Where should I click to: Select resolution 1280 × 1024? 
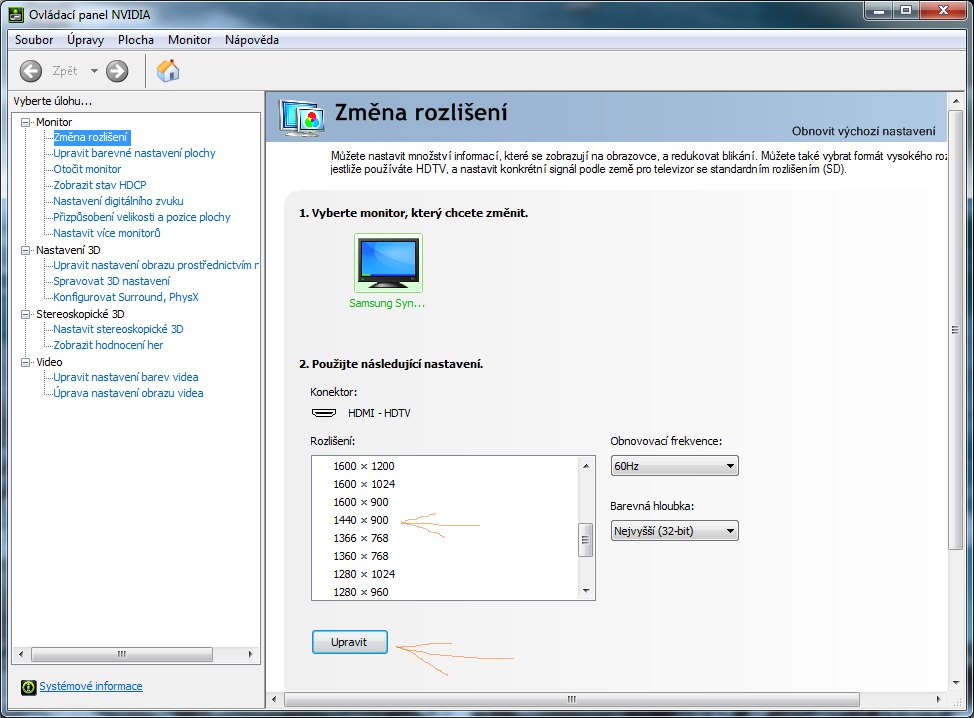pos(364,575)
